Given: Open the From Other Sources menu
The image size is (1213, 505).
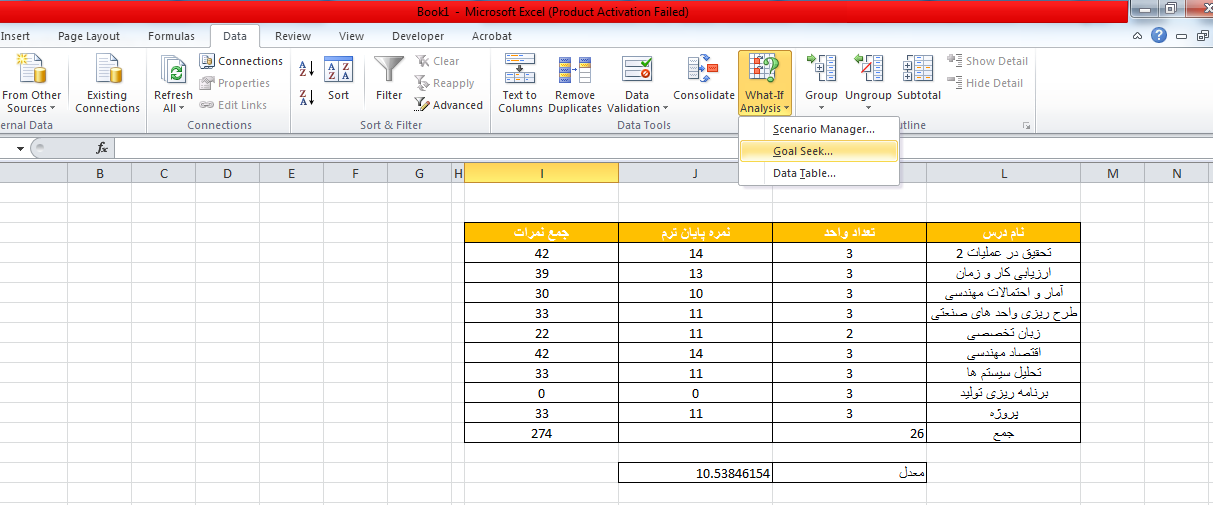Looking at the screenshot, I should pyautogui.click(x=31, y=84).
